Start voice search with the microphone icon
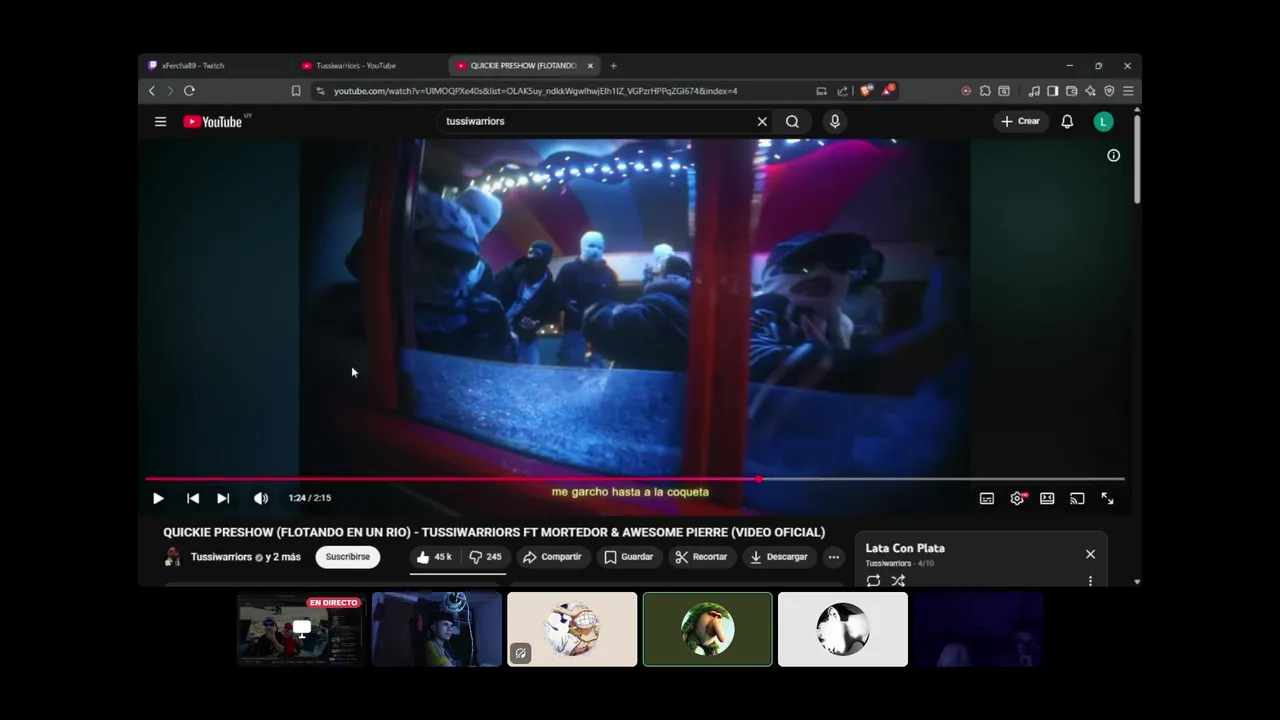This screenshot has height=720, width=1280. point(835,122)
